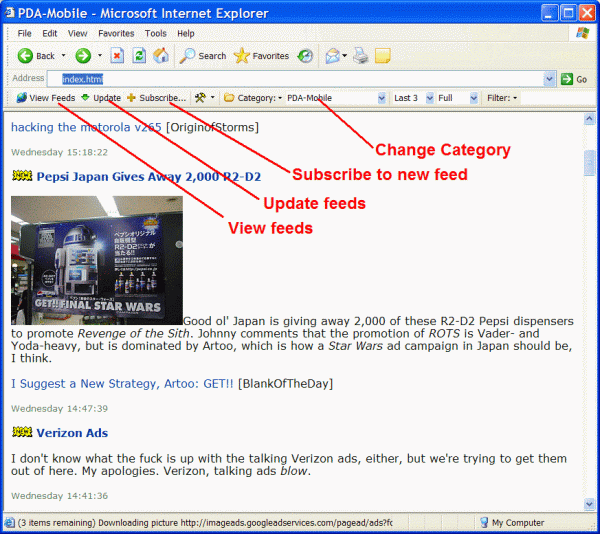Click the R2-D2 Pepsi poster image
This screenshot has height=534, width=600.
(x=97, y=260)
